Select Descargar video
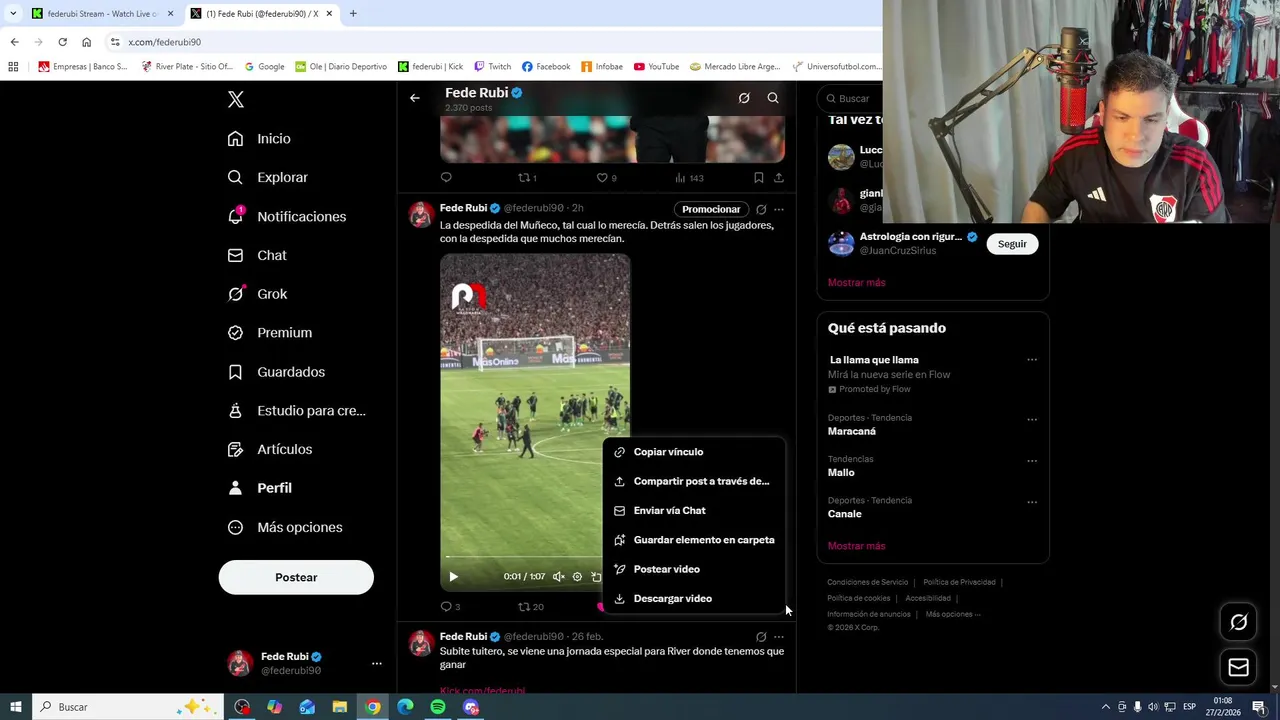The image size is (1280, 720). click(x=694, y=599)
